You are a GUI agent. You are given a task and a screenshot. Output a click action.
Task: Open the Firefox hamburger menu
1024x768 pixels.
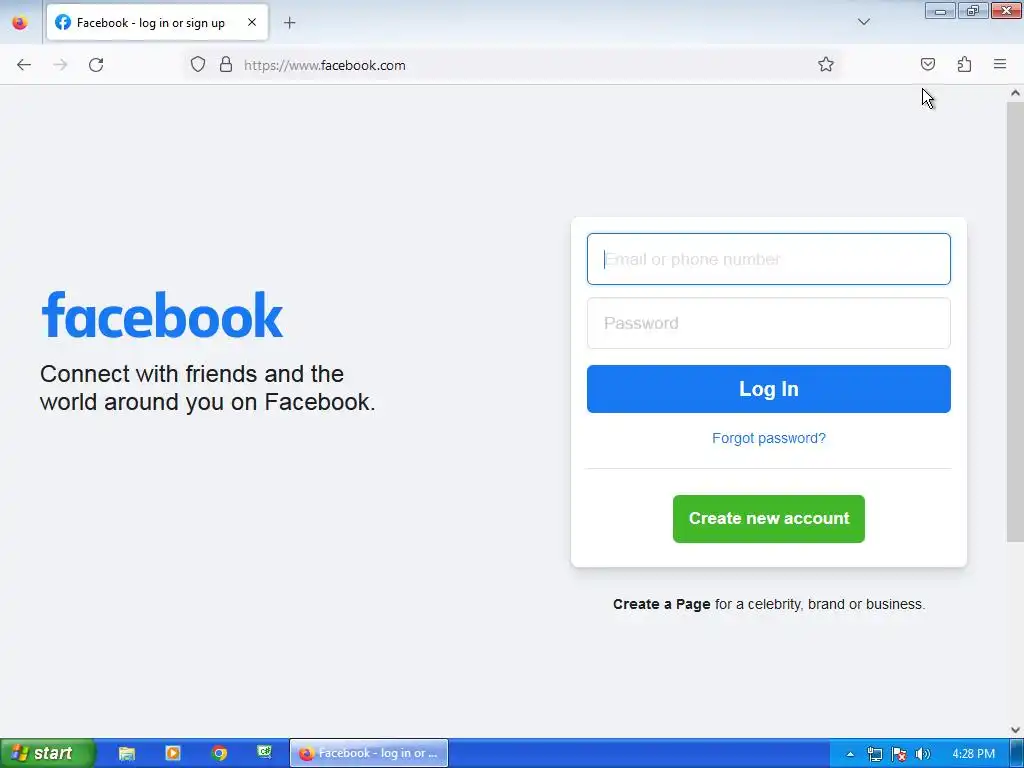pos(1000,64)
